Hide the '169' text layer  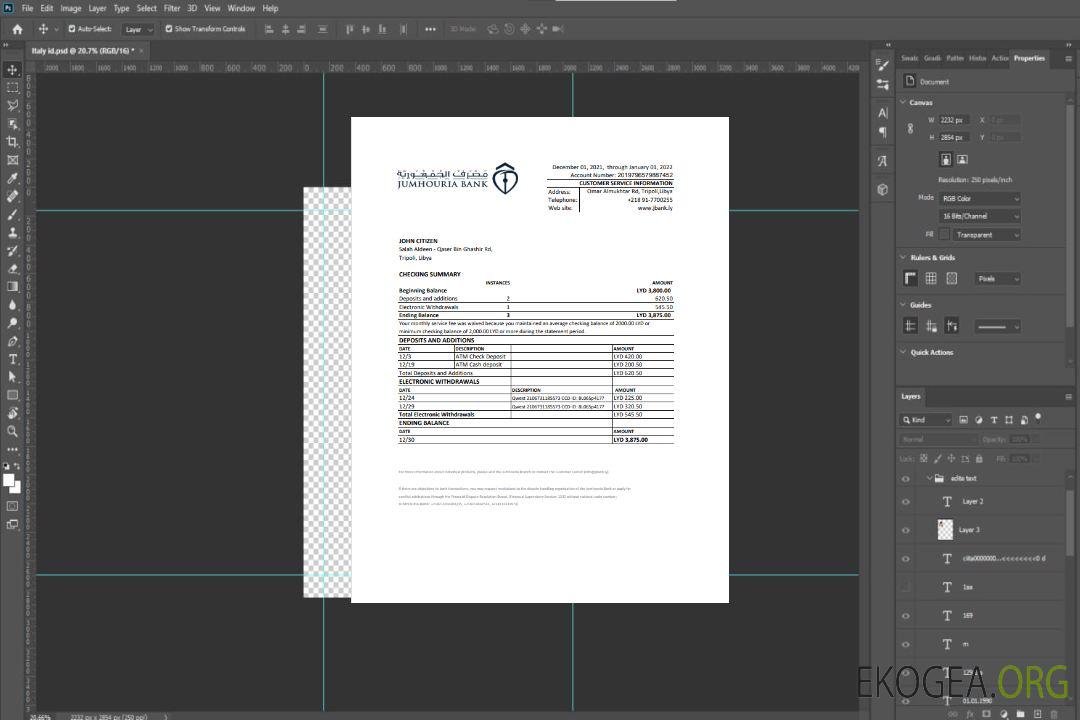(906, 616)
